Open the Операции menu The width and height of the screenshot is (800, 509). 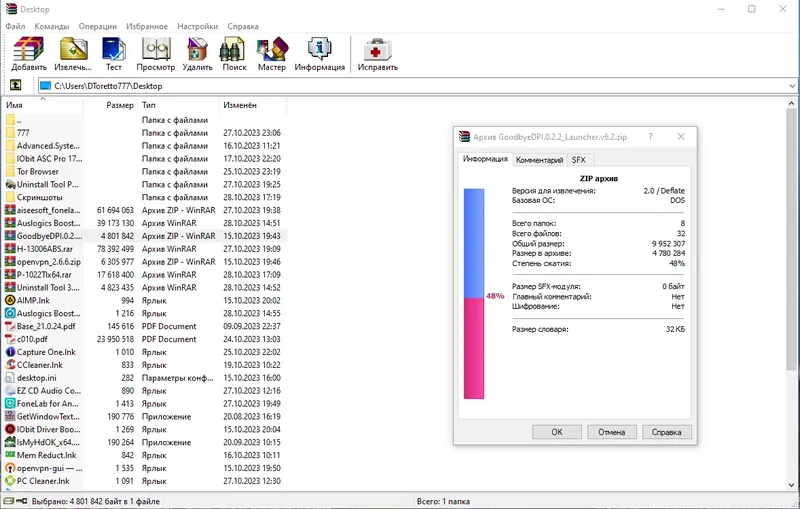(97, 26)
